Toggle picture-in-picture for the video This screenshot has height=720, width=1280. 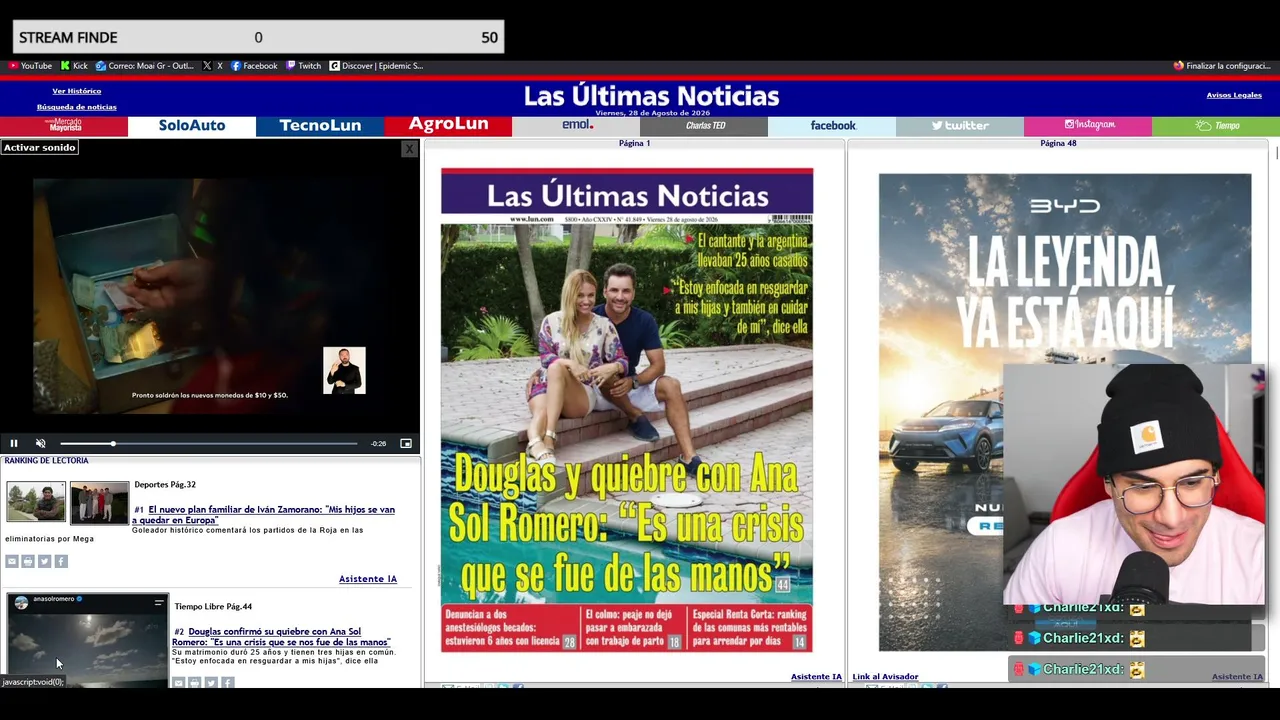(x=406, y=443)
